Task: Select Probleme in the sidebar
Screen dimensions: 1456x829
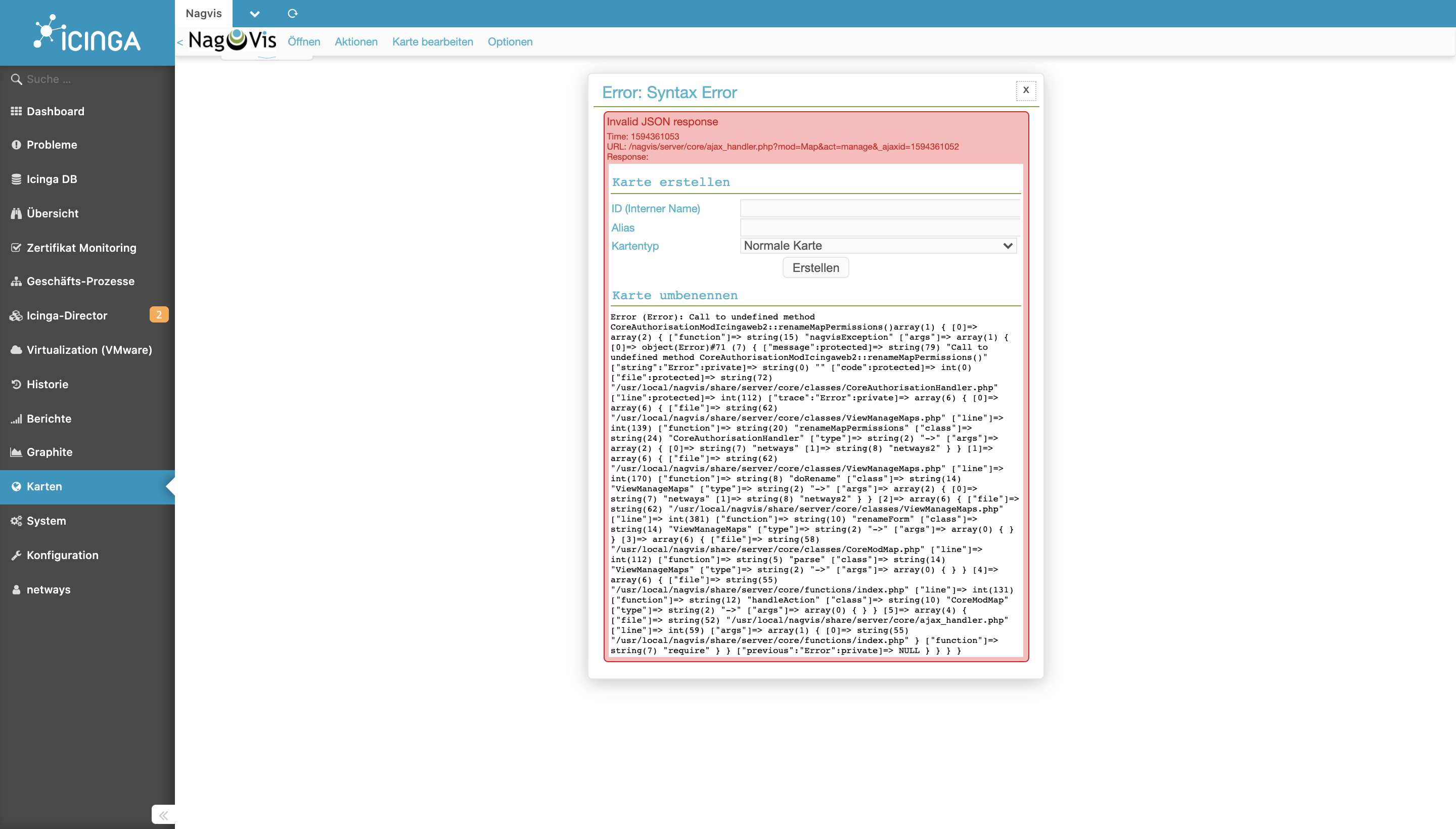Action: tap(52, 145)
